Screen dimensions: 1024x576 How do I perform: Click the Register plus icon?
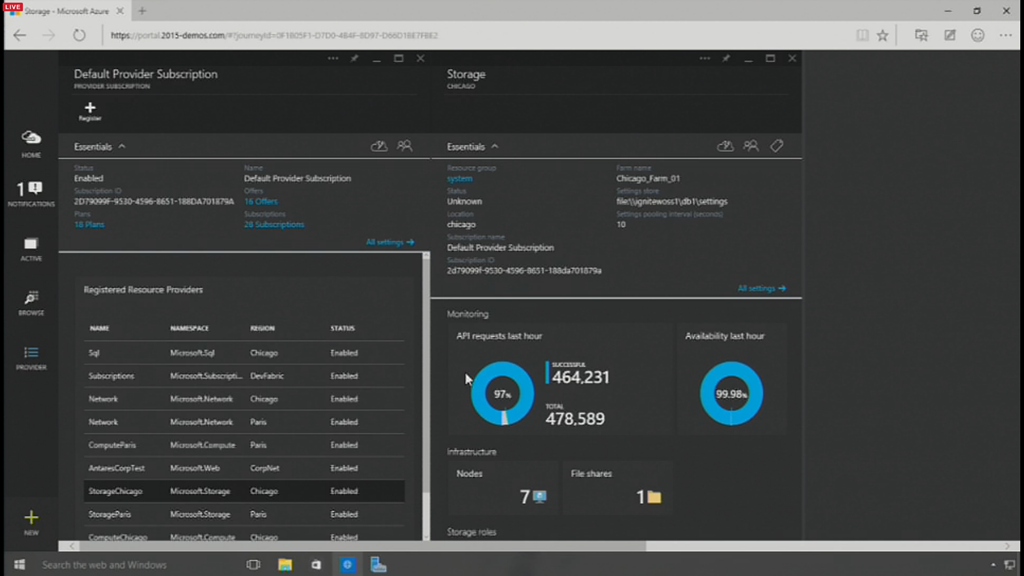coord(90,110)
